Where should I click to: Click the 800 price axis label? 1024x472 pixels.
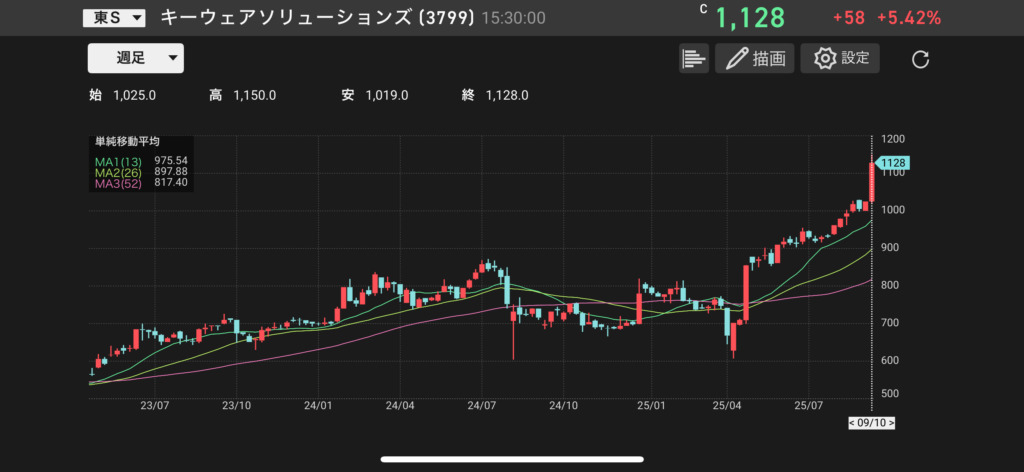[x=888, y=285]
